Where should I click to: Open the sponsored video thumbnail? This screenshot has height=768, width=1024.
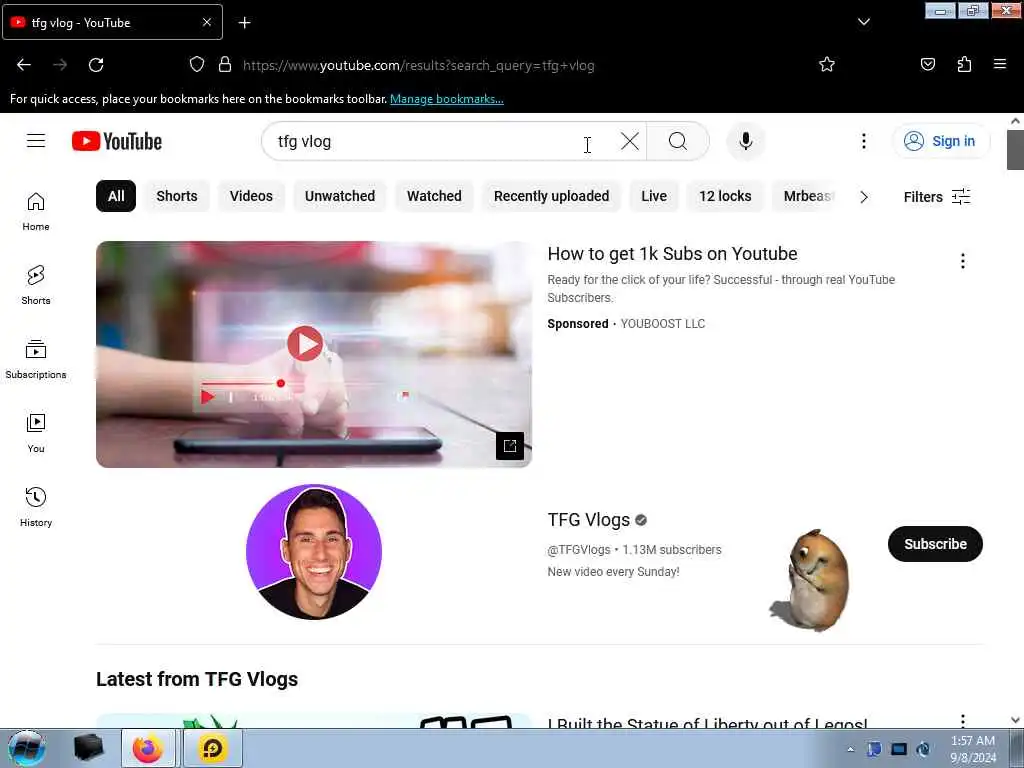pos(313,354)
